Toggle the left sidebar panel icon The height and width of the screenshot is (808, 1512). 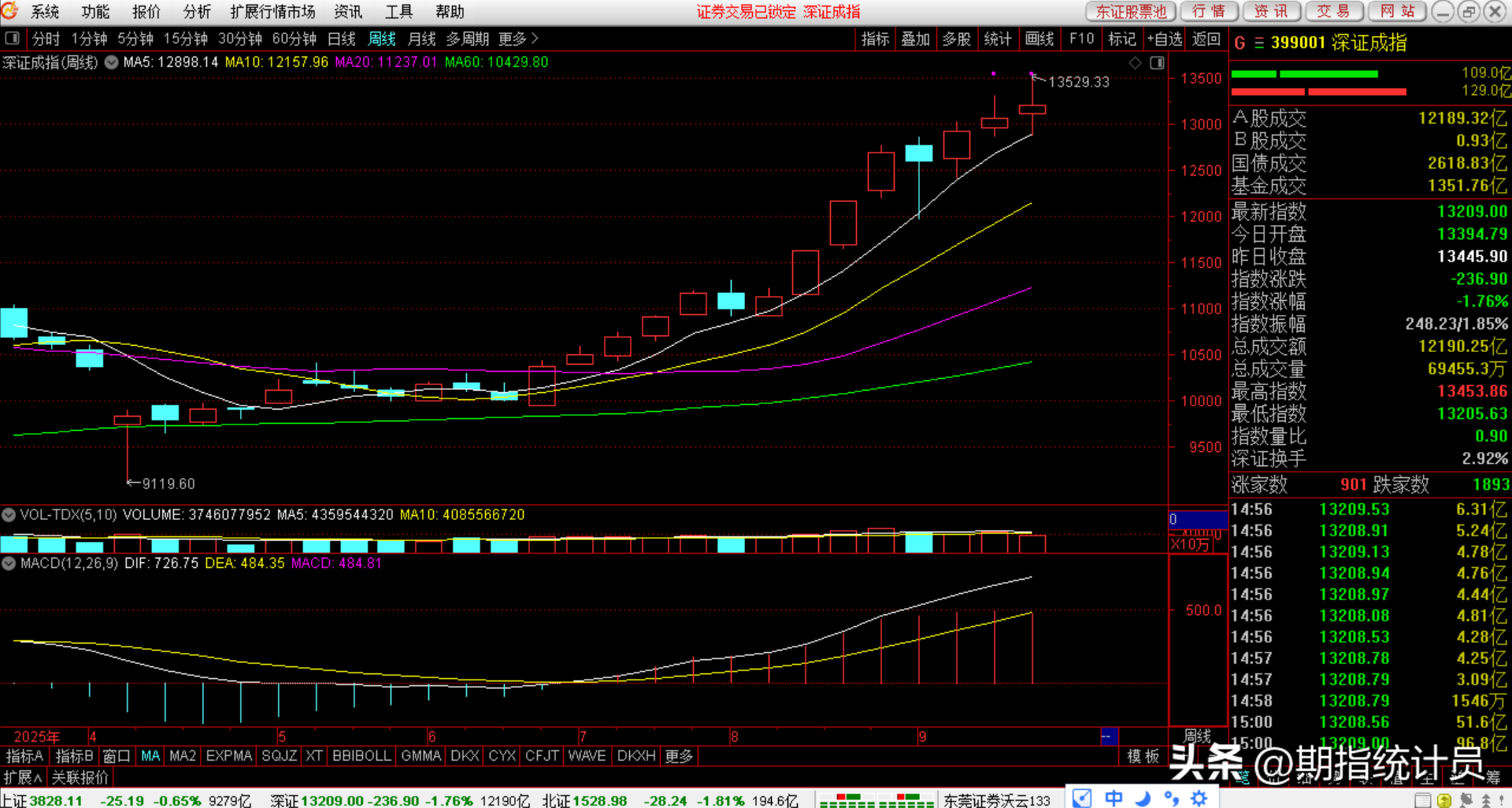[x=12, y=38]
